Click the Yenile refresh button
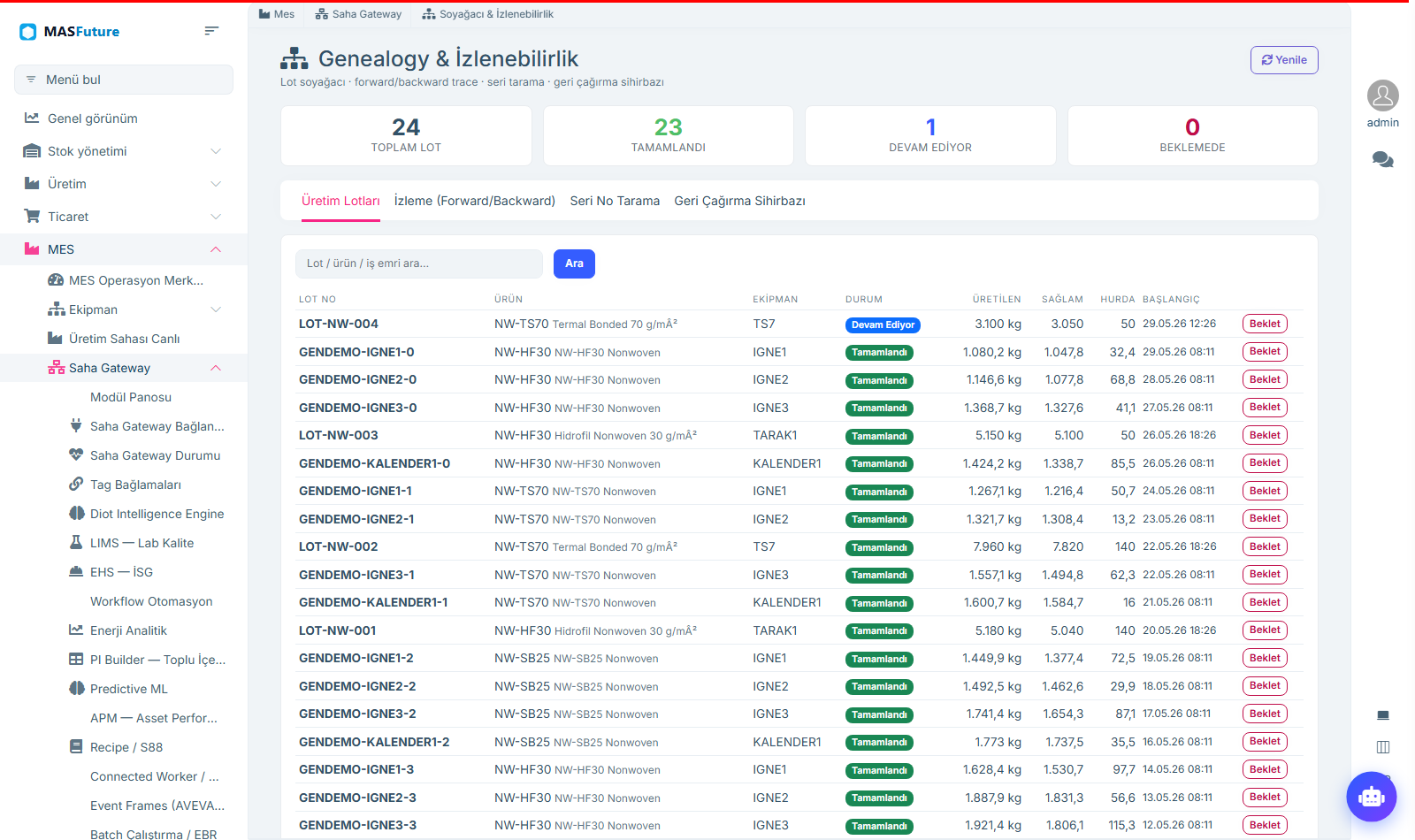Viewport: 1415px width, 840px height. (1284, 60)
